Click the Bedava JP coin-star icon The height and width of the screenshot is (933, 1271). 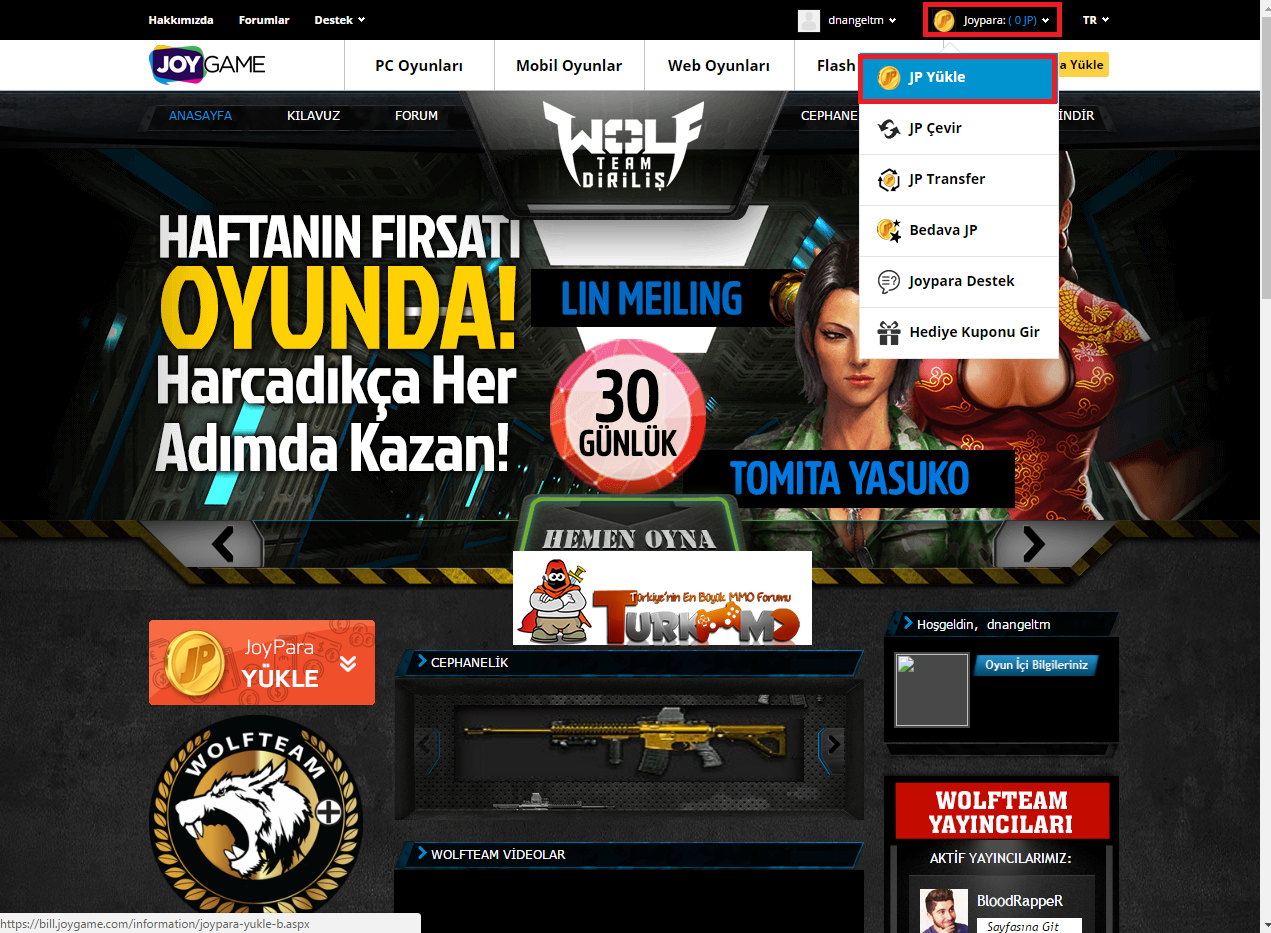click(x=888, y=230)
